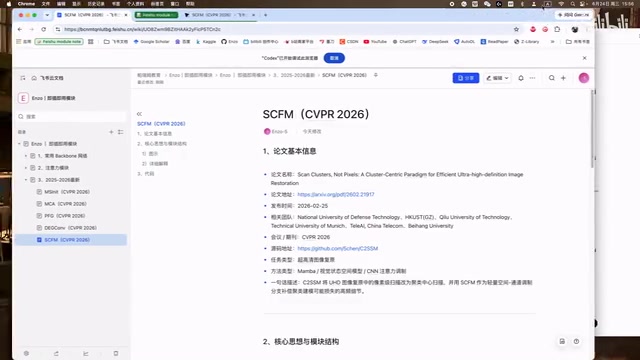Collapse the sidebar with the top-left toggle icon
The image size is (640, 360).
coord(22,78)
